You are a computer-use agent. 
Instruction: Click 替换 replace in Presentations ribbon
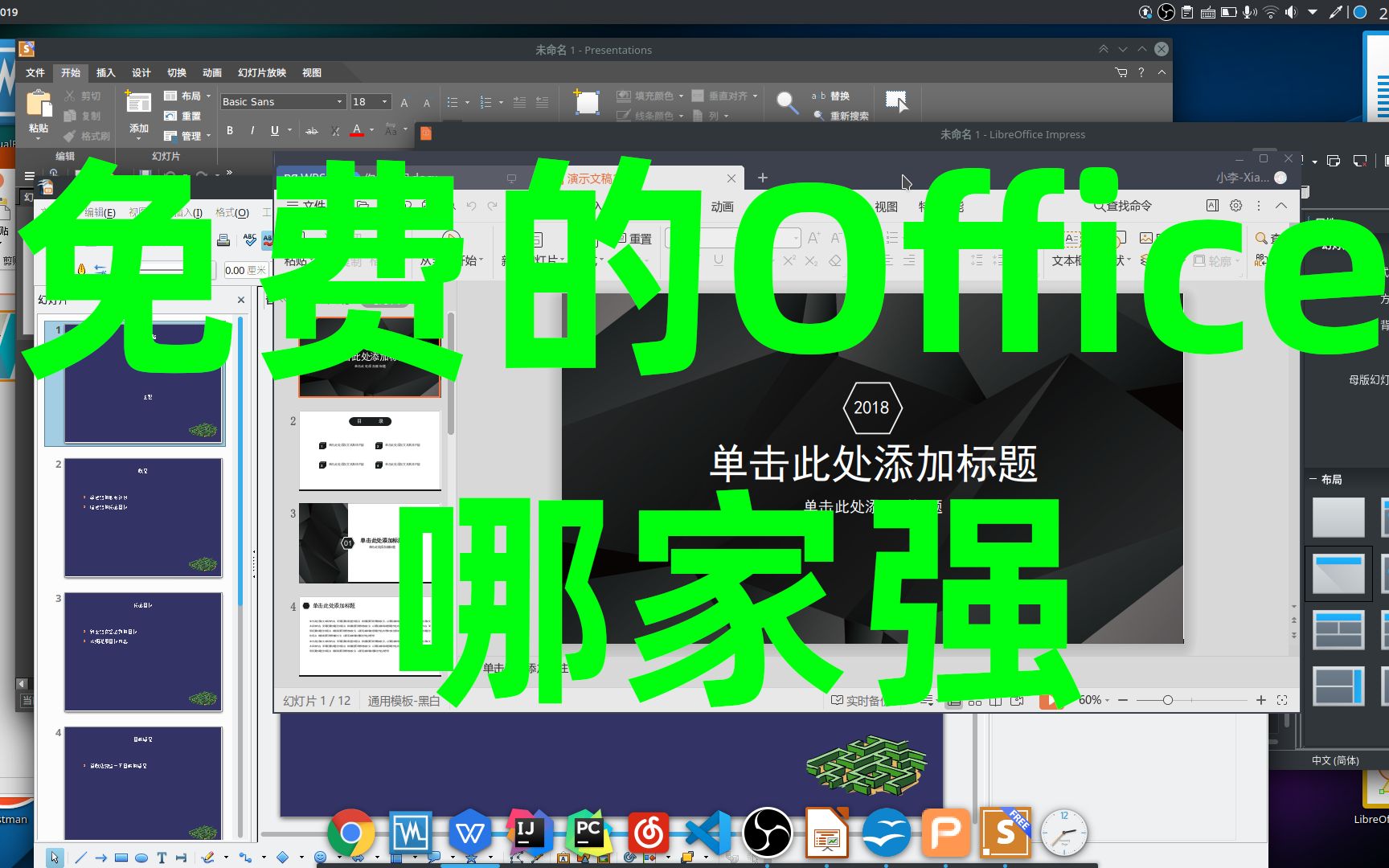click(831, 96)
